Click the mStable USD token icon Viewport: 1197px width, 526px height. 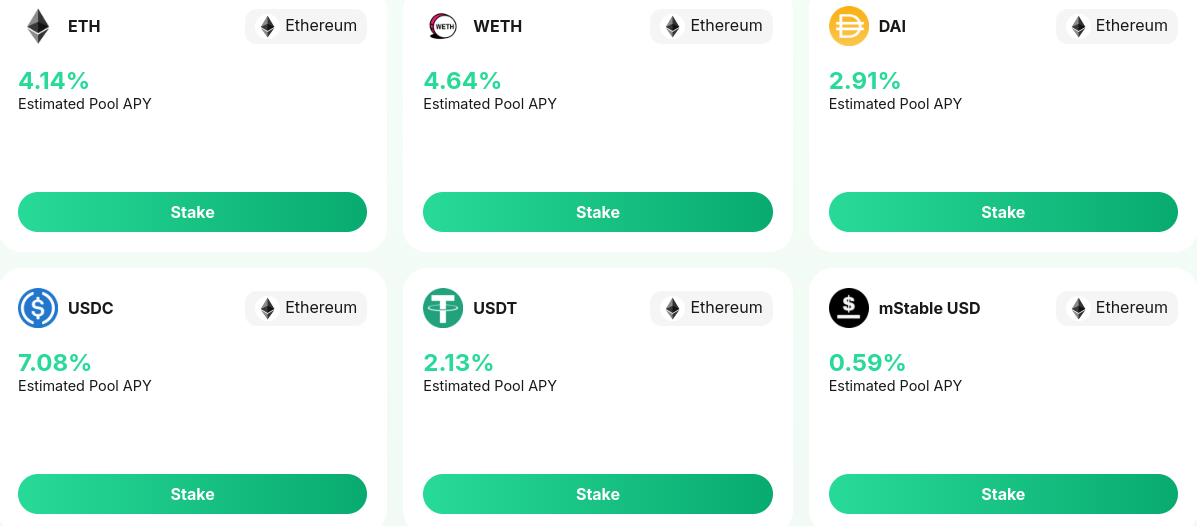849,308
